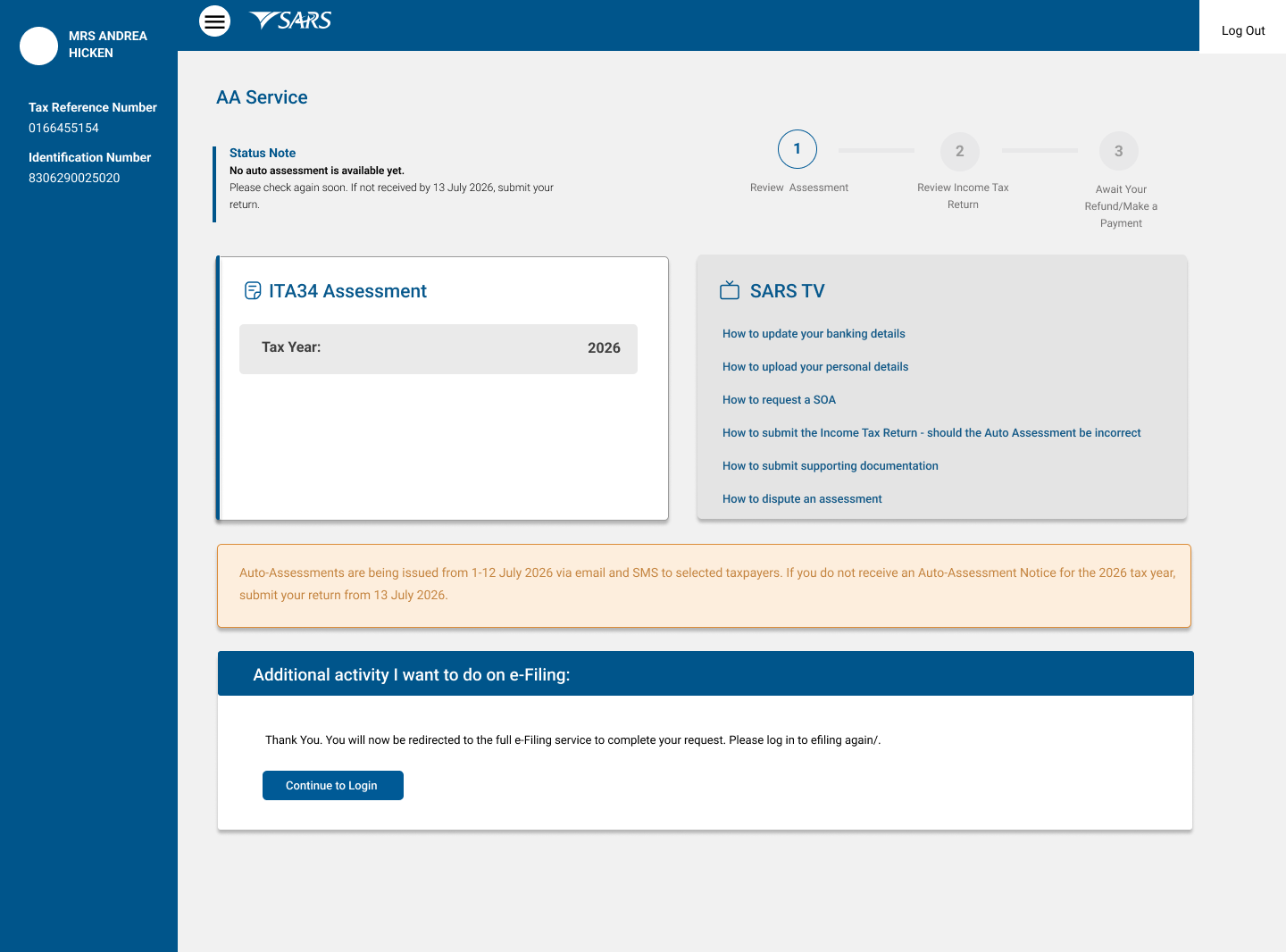Viewport: 1286px width, 952px height.
Task: Click 'No auto assessment is available yet.' text
Action: 317,171
